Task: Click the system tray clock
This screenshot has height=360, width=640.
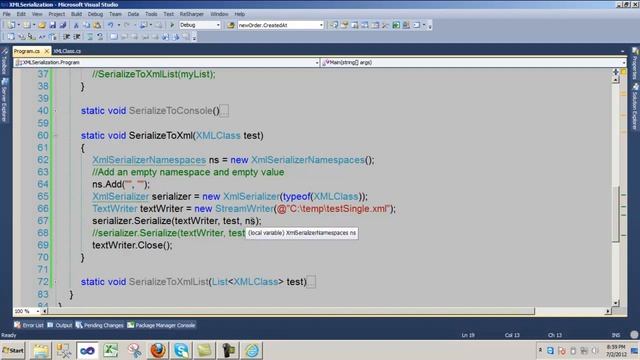Action: [x=616, y=350]
